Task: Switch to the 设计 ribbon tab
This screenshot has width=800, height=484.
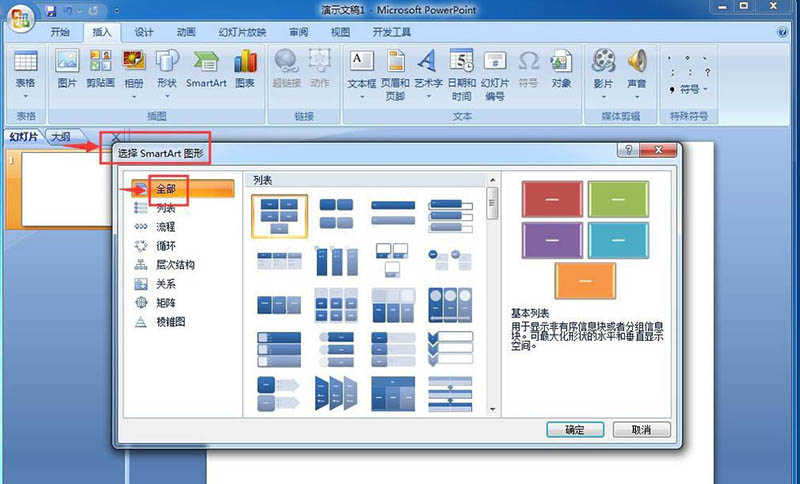Action: [144, 32]
